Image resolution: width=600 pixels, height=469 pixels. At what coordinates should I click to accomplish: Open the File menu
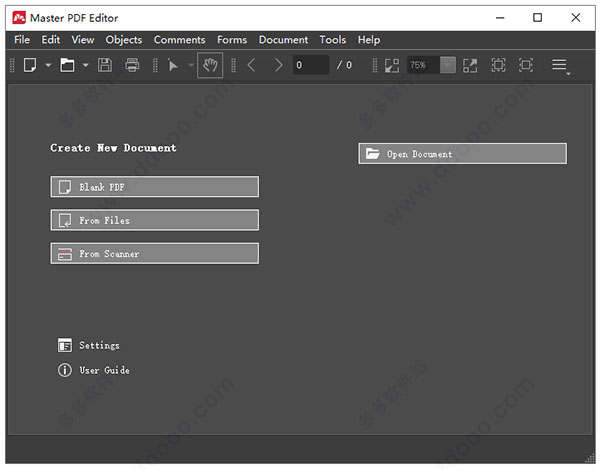(x=22, y=40)
